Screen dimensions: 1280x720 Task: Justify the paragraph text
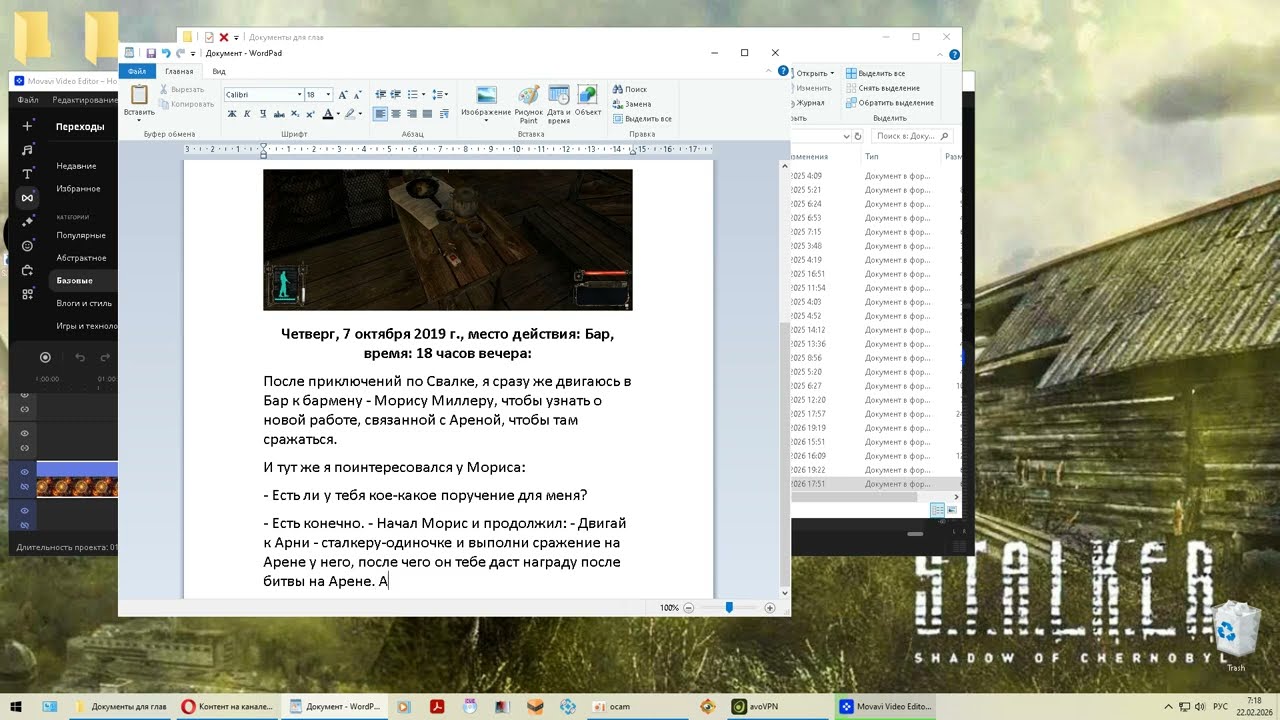427,114
